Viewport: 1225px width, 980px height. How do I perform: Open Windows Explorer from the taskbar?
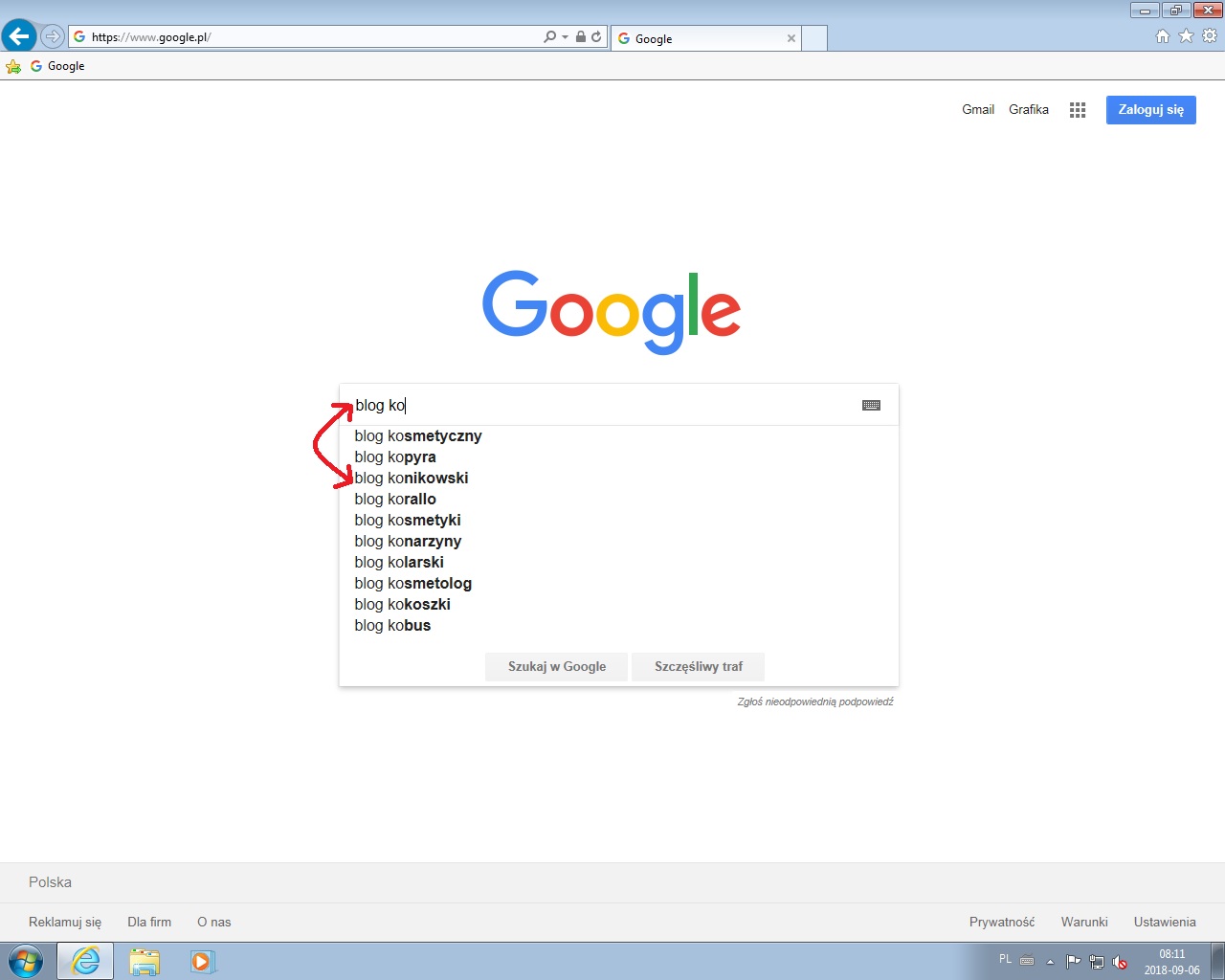coord(145,961)
